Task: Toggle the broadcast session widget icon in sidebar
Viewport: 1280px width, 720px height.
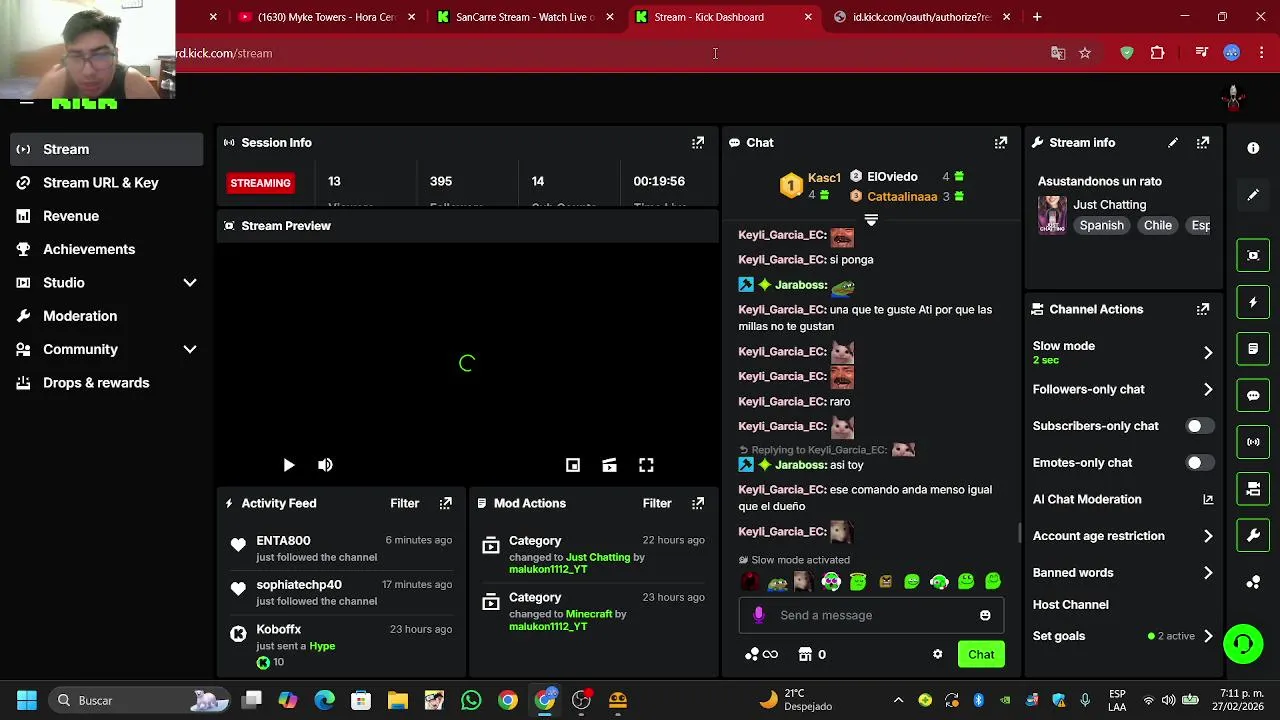Action: 1253,442
